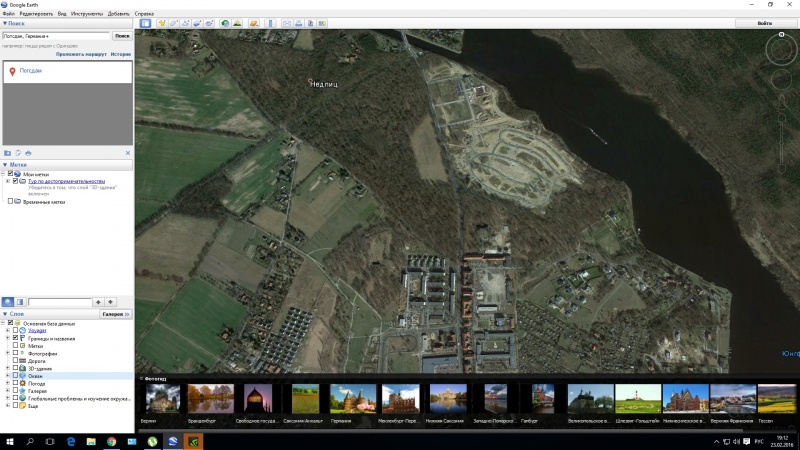The height and width of the screenshot is (450, 800).
Task: Click the print toolbar icon
Action: point(299,22)
